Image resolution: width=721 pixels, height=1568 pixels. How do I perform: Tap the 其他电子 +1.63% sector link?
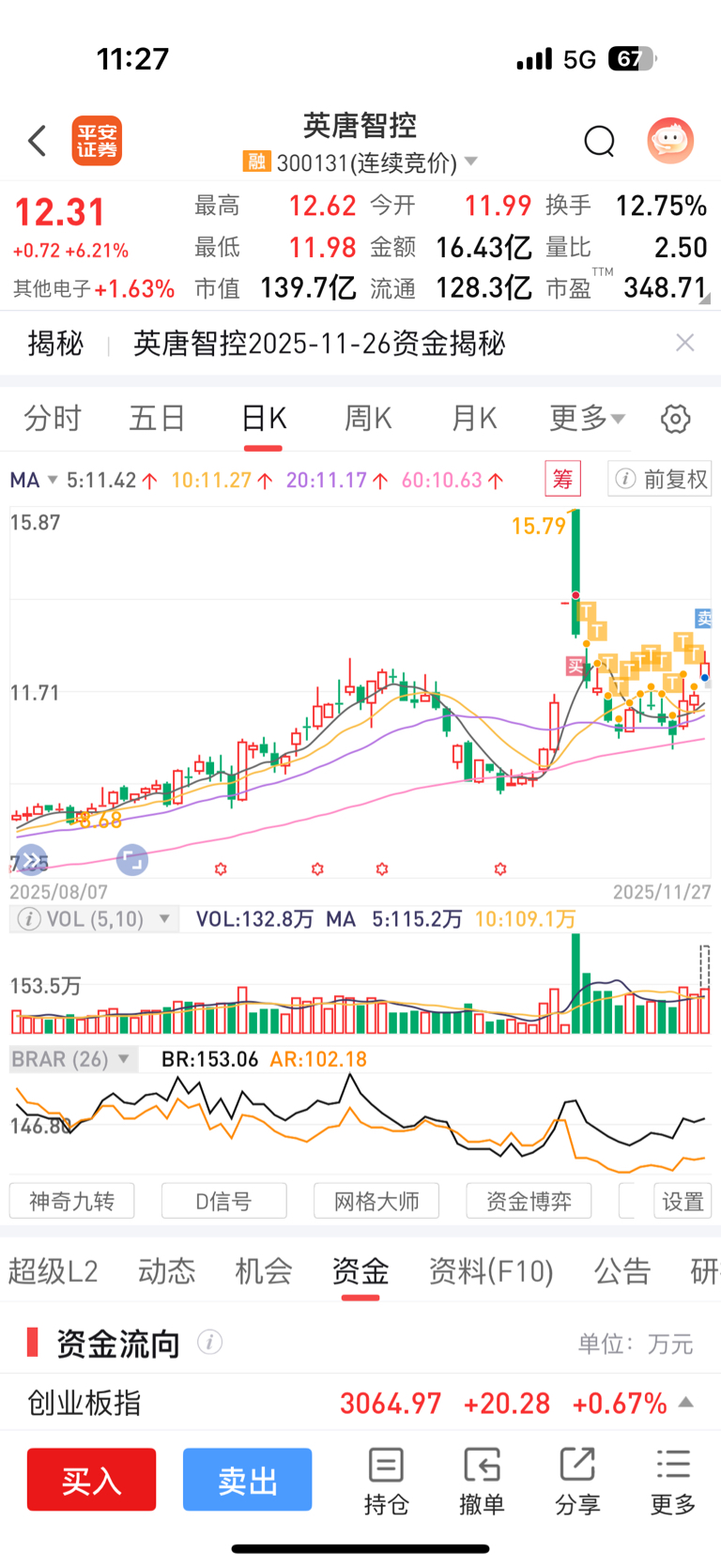click(x=94, y=288)
